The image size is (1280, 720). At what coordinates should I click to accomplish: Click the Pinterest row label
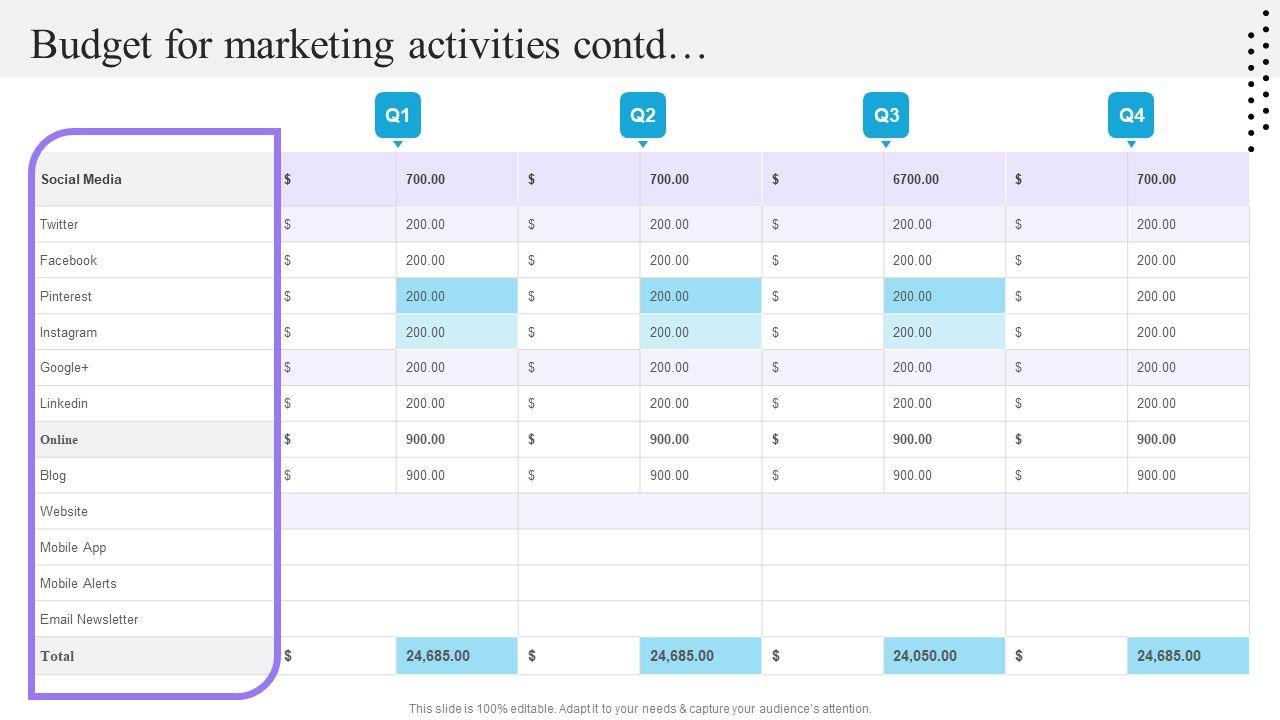(65, 296)
